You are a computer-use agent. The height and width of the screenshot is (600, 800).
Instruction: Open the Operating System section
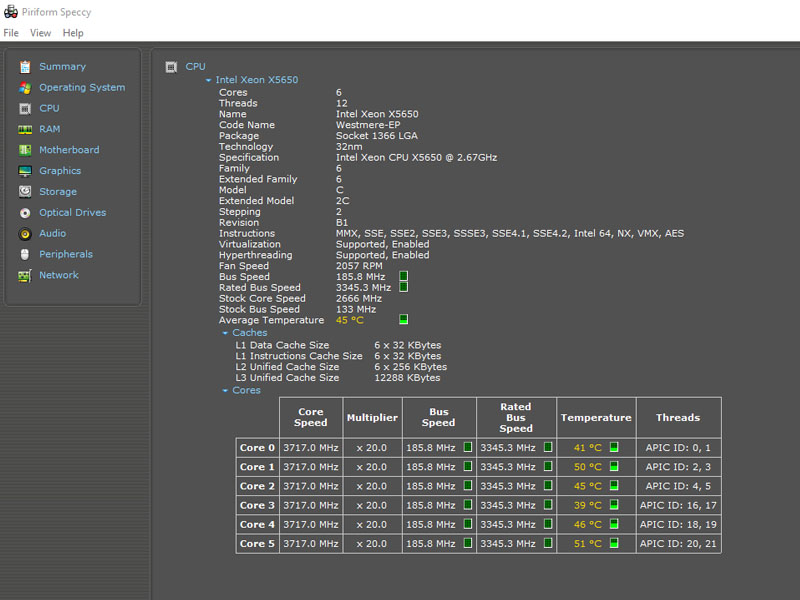coord(82,87)
